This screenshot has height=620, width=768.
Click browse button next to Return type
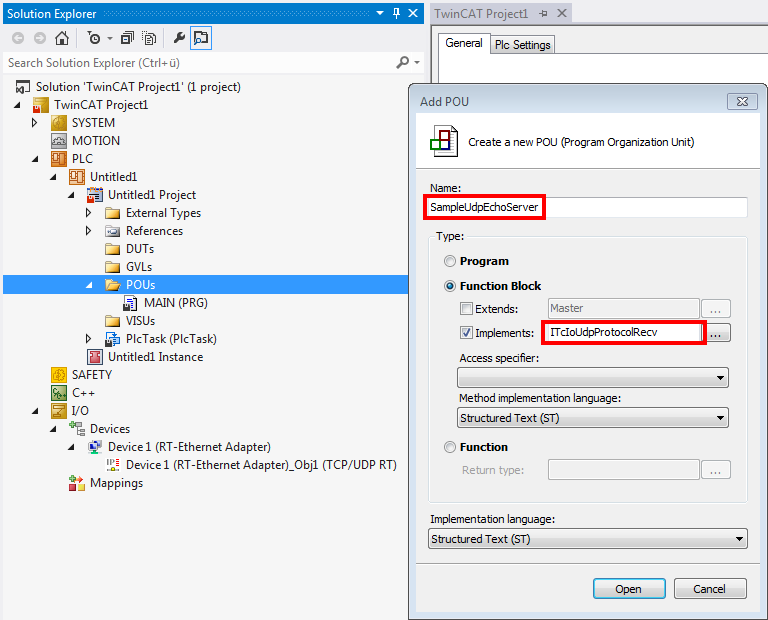716,470
